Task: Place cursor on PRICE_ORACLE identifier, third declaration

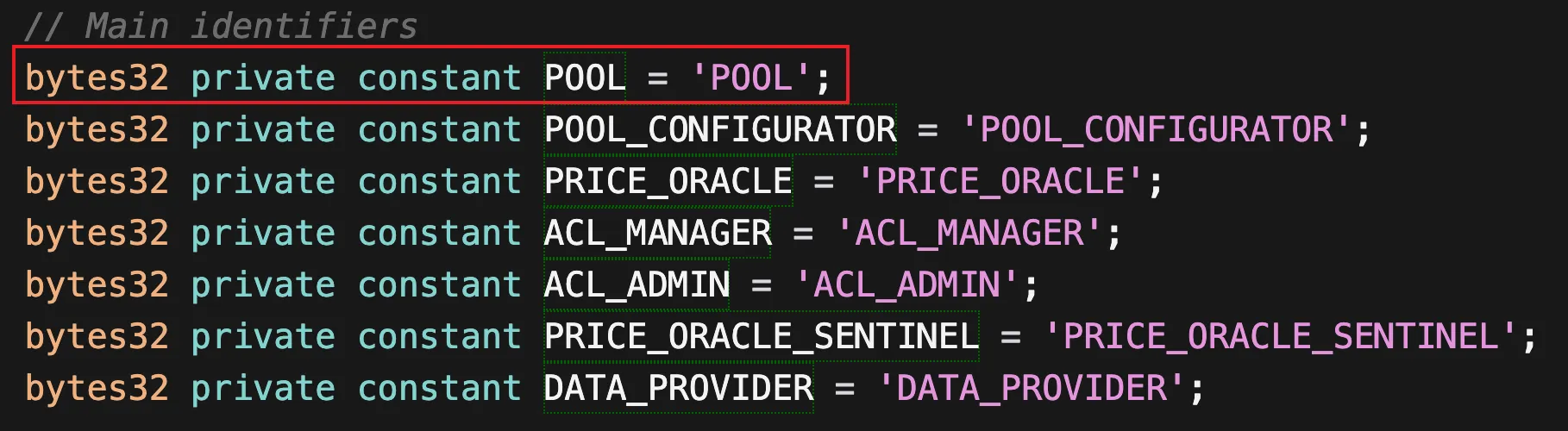Action: coord(668,181)
